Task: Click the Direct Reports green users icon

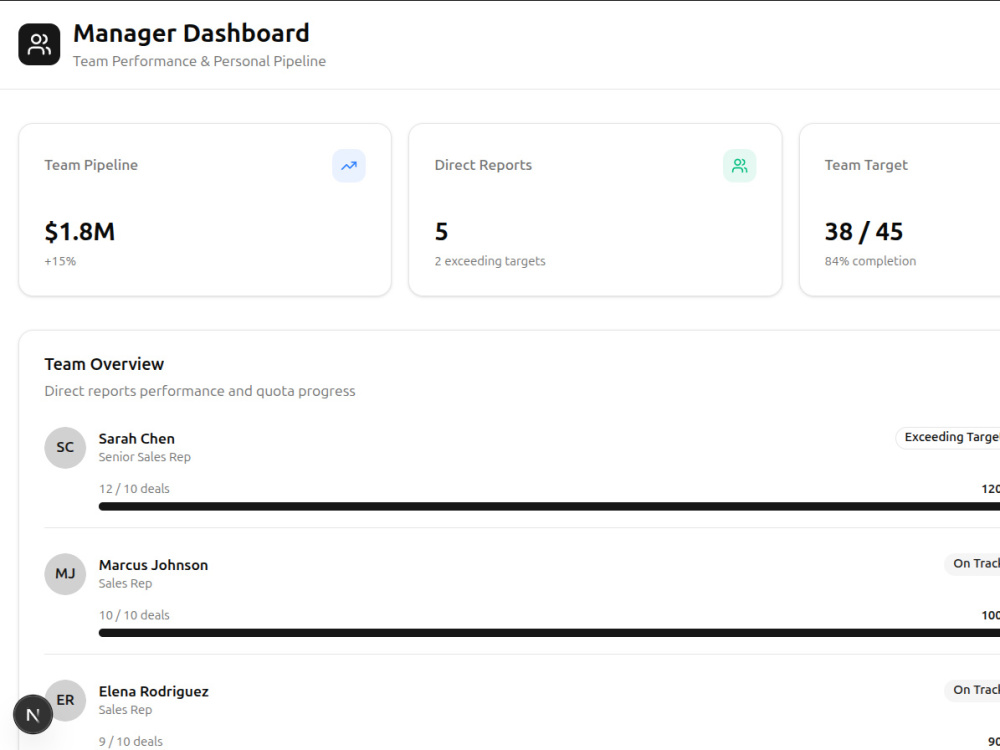Action: pyautogui.click(x=740, y=166)
